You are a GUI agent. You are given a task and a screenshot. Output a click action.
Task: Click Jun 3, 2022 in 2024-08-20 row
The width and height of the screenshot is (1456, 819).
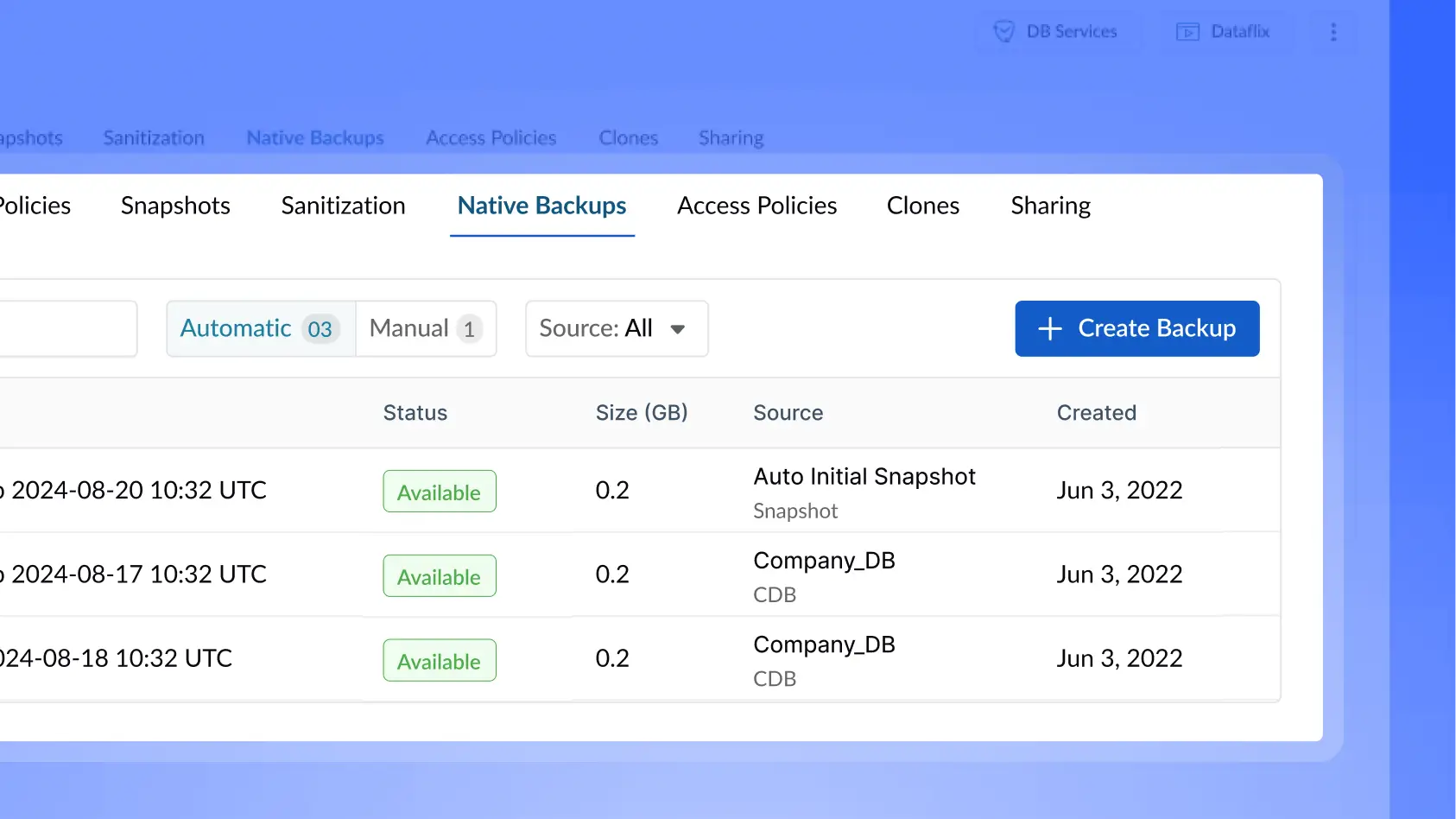click(1119, 490)
